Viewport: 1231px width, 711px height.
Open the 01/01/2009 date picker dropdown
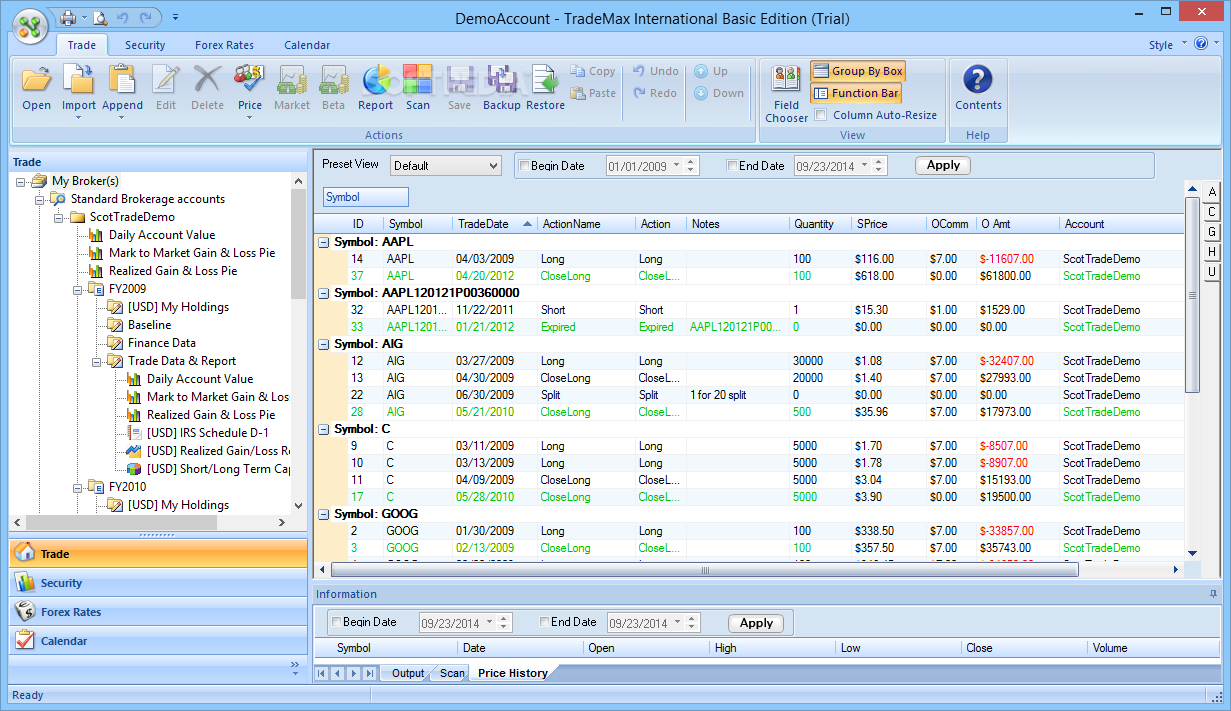[x=677, y=166]
